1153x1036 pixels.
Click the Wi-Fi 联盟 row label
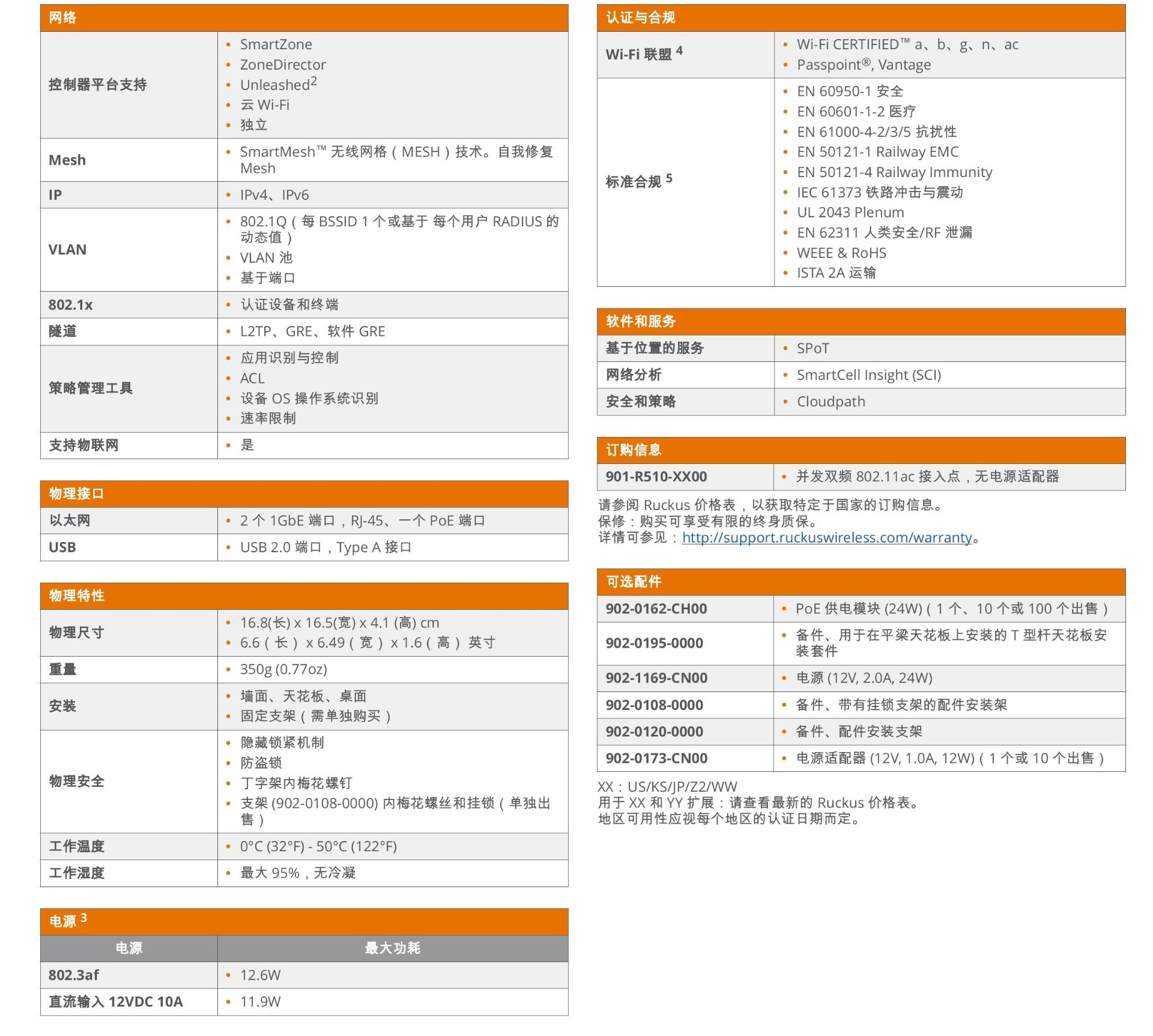pos(644,53)
